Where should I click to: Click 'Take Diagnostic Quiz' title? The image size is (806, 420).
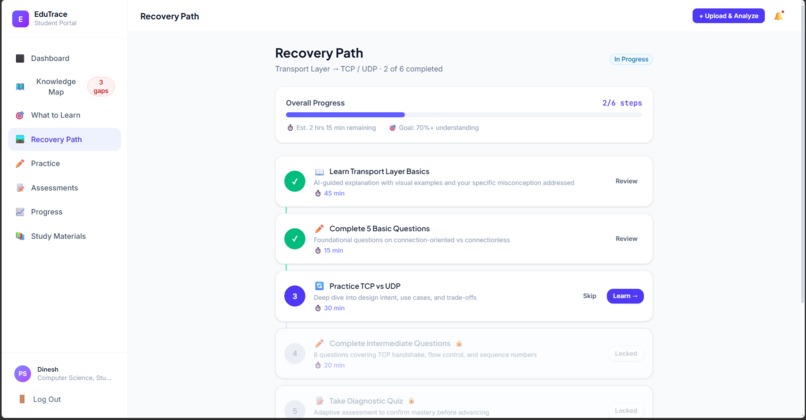pyautogui.click(x=366, y=400)
